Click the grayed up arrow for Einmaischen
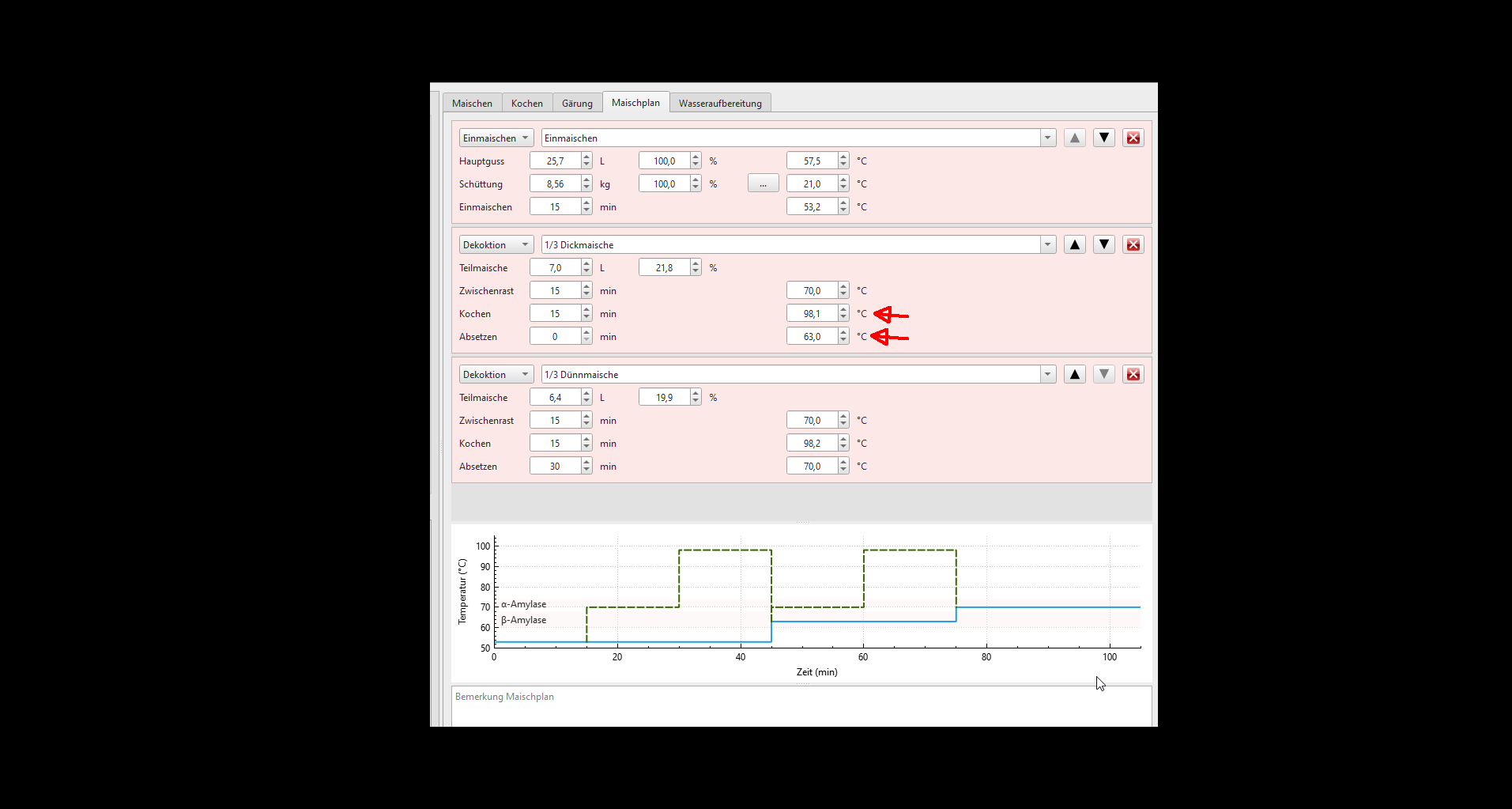Image resolution: width=1512 pixels, height=809 pixels. click(x=1074, y=138)
